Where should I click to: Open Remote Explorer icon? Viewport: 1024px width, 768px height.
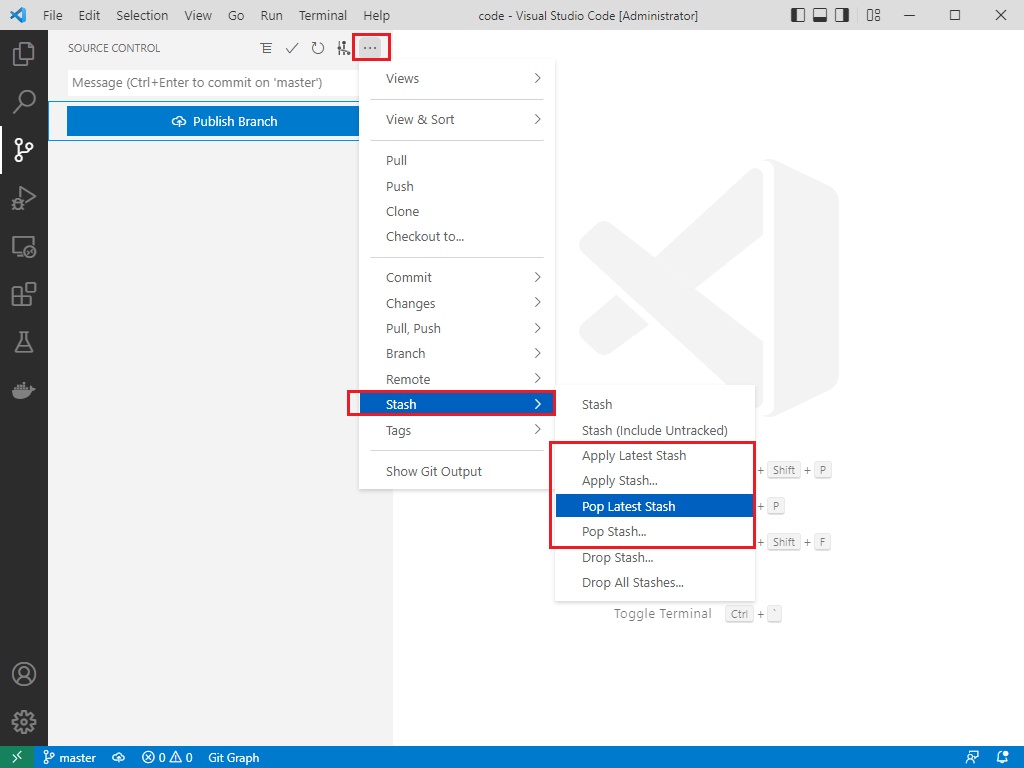pyautogui.click(x=24, y=246)
